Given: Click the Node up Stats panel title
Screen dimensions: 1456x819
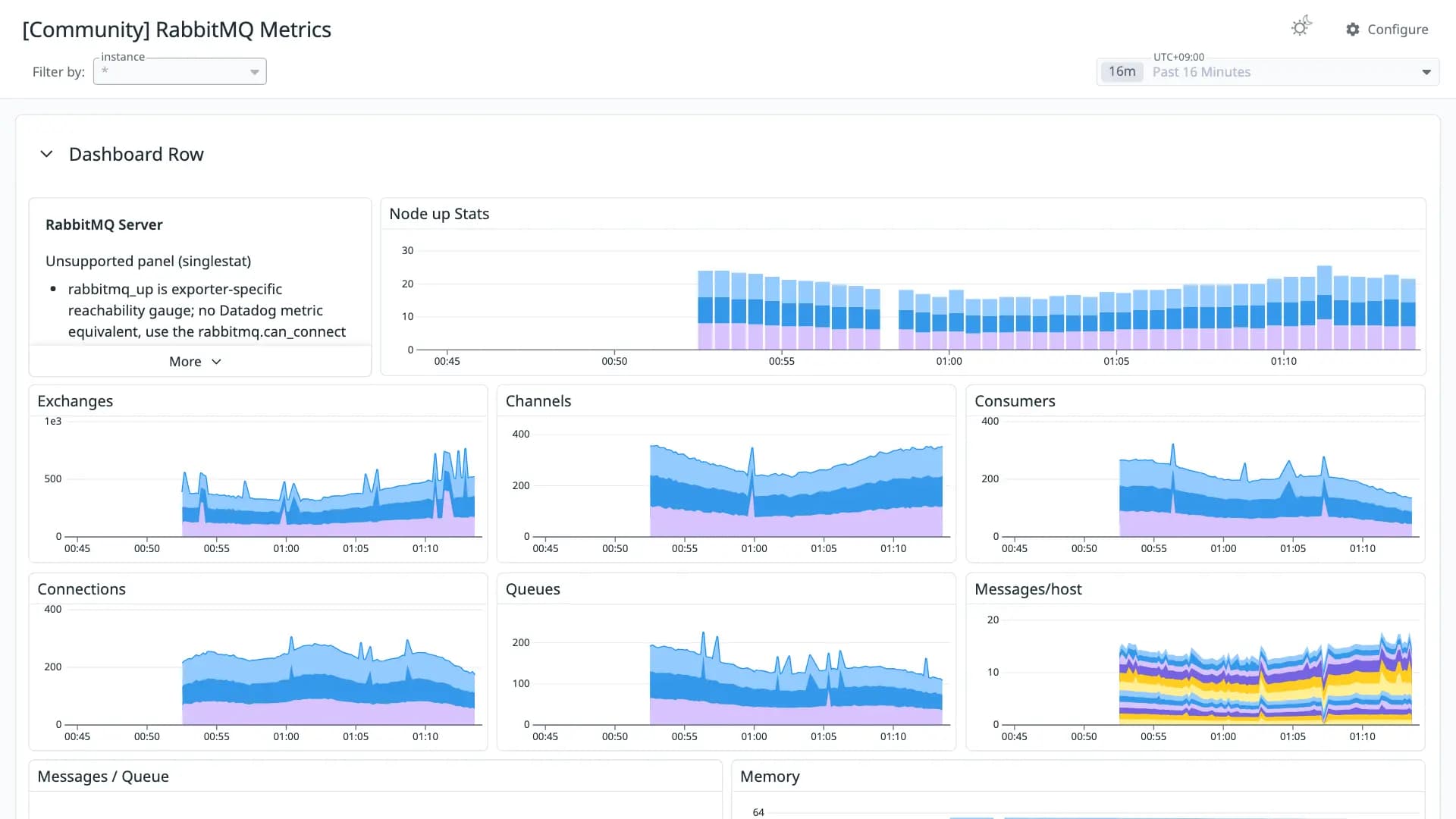Looking at the screenshot, I should click(439, 214).
